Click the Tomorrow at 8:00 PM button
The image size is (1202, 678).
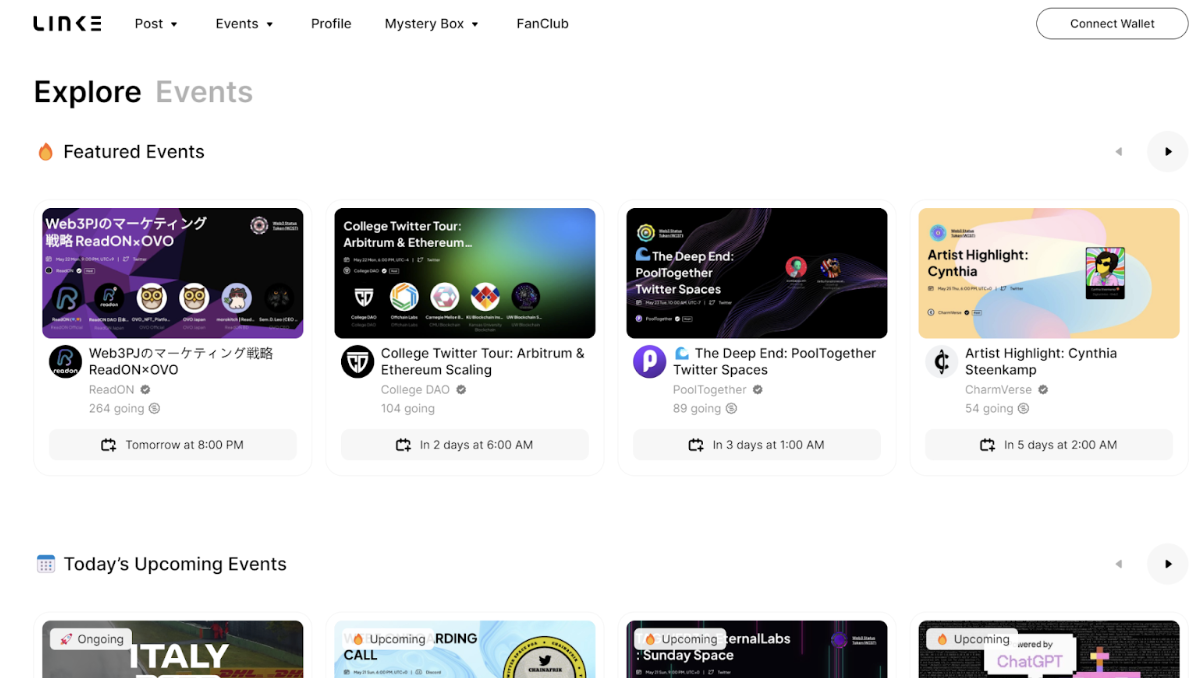[173, 445]
